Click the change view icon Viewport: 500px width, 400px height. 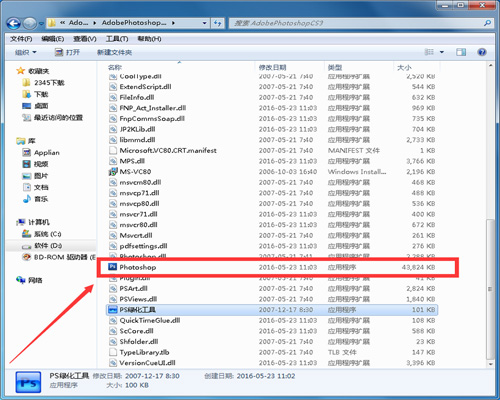click(429, 52)
